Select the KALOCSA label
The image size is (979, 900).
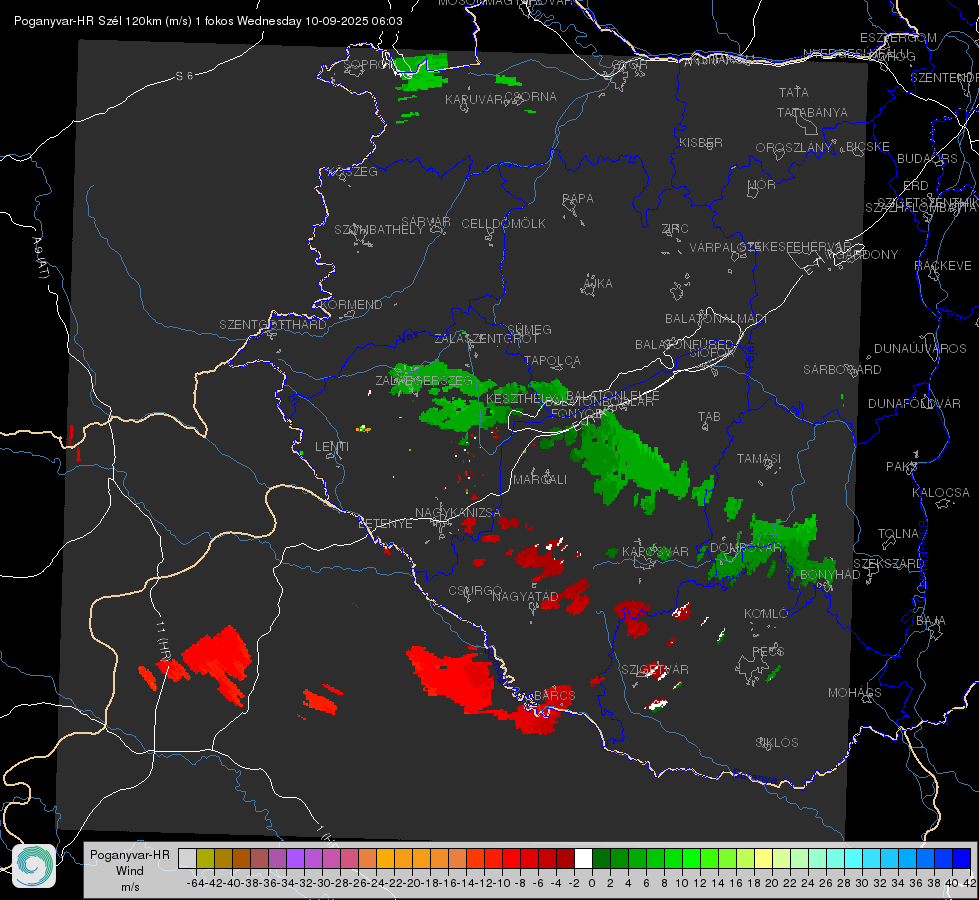941,493
